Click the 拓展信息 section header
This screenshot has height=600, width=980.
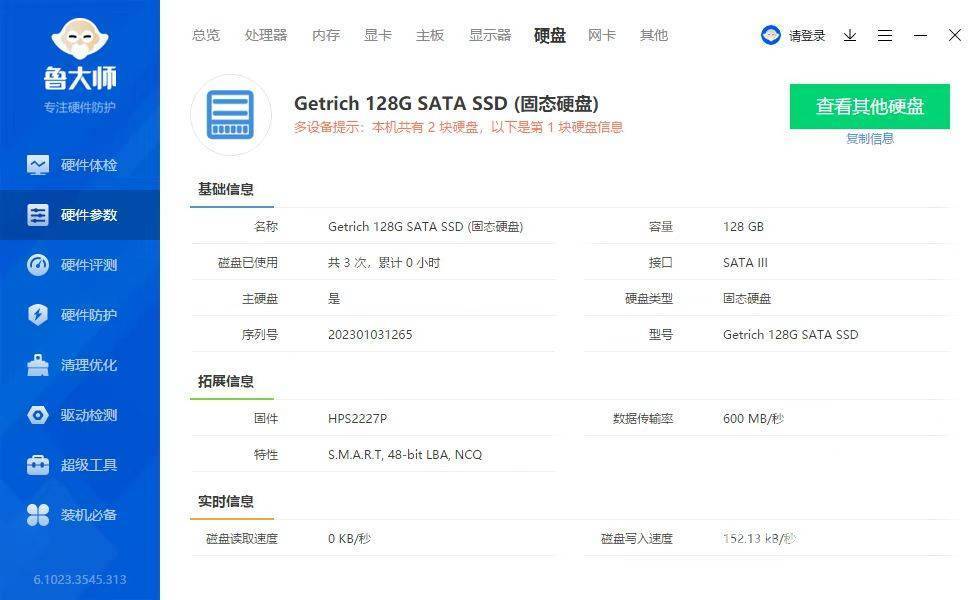[226, 381]
